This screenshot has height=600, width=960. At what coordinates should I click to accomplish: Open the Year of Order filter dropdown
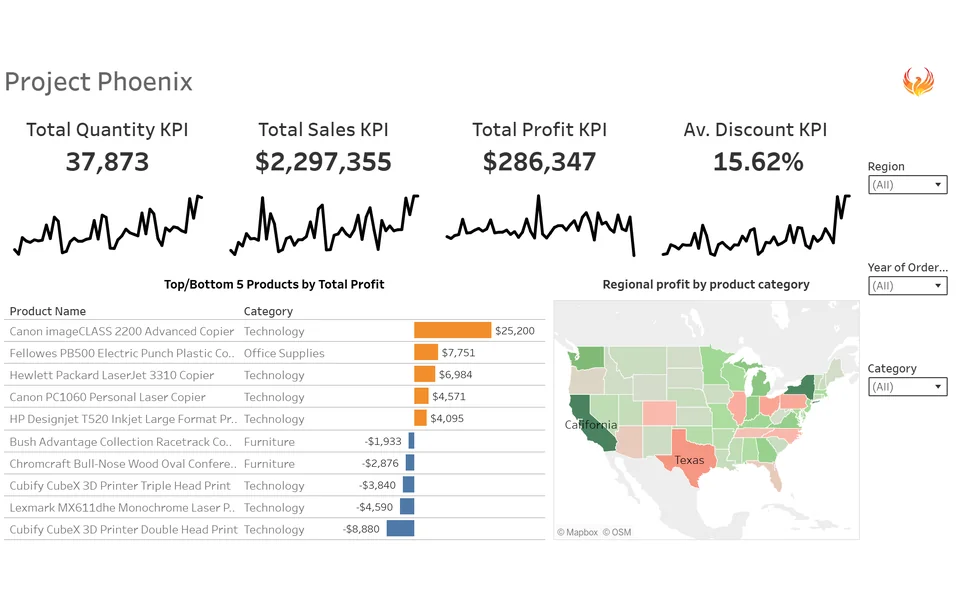pyautogui.click(x=907, y=286)
